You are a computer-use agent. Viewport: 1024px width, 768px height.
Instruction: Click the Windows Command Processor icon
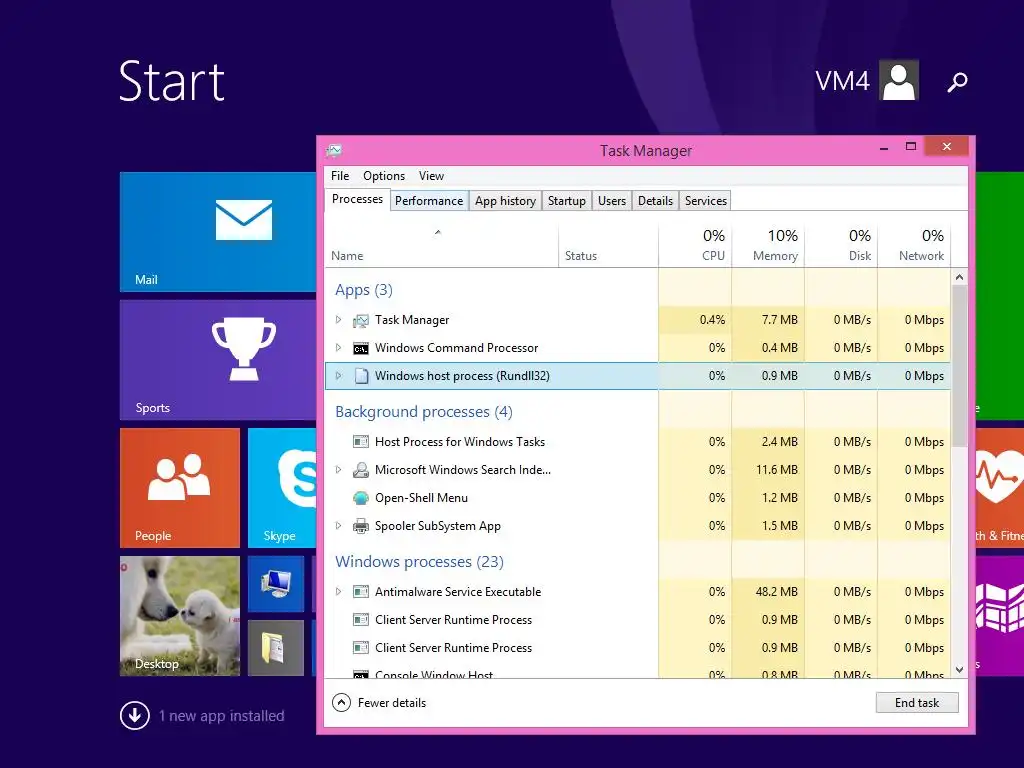360,348
